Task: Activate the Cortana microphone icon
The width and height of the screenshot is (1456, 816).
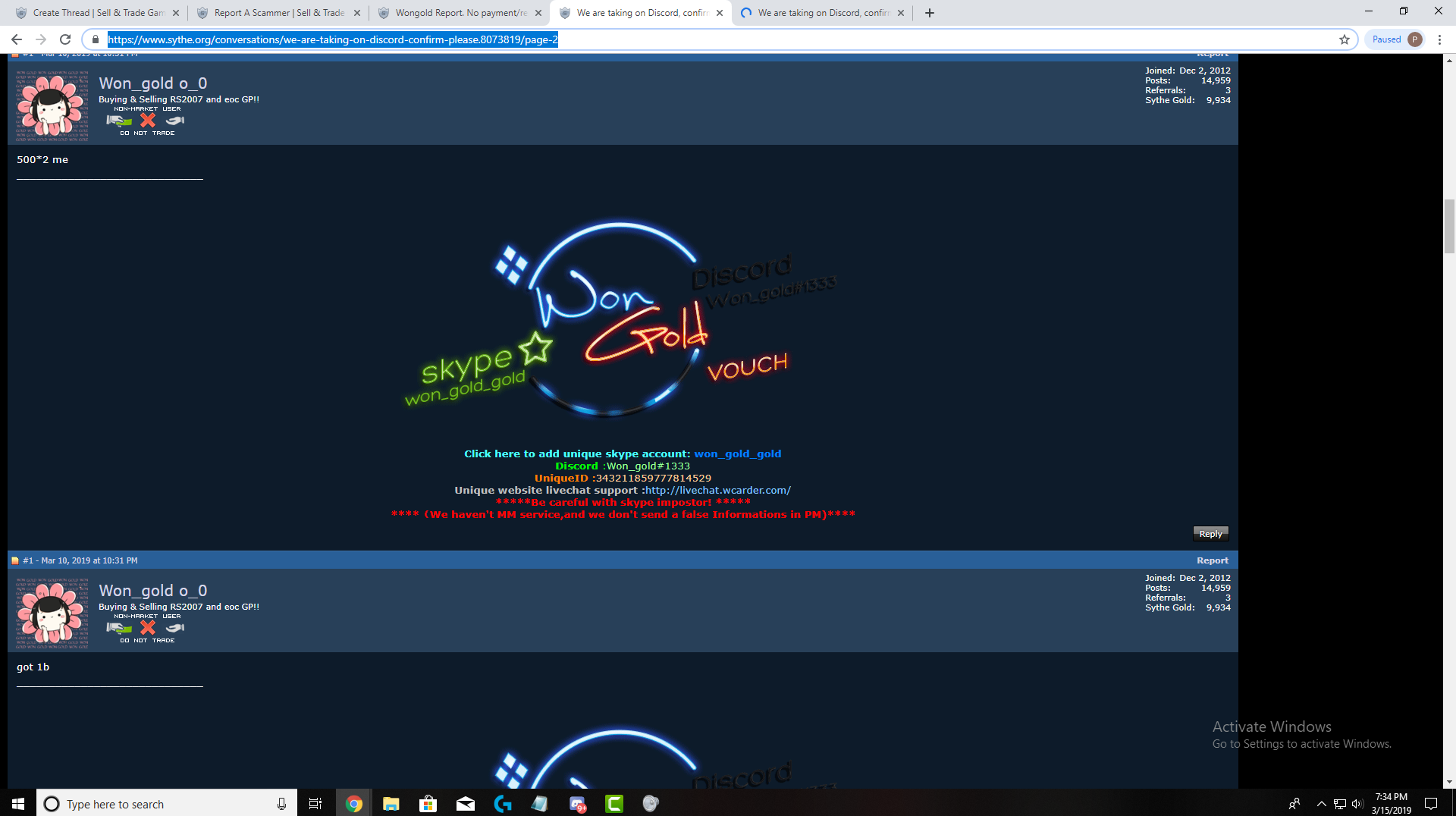Action: tap(281, 804)
